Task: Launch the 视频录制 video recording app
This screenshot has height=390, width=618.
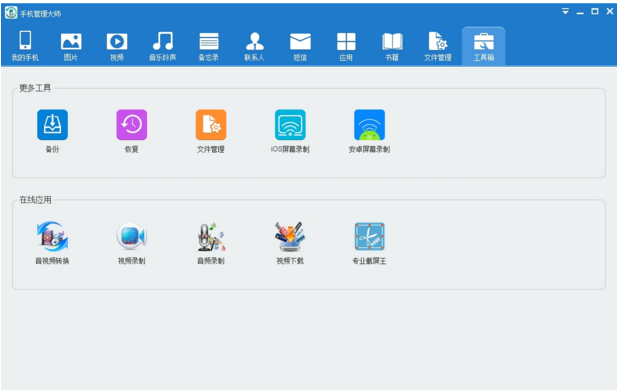Action: pos(132,243)
